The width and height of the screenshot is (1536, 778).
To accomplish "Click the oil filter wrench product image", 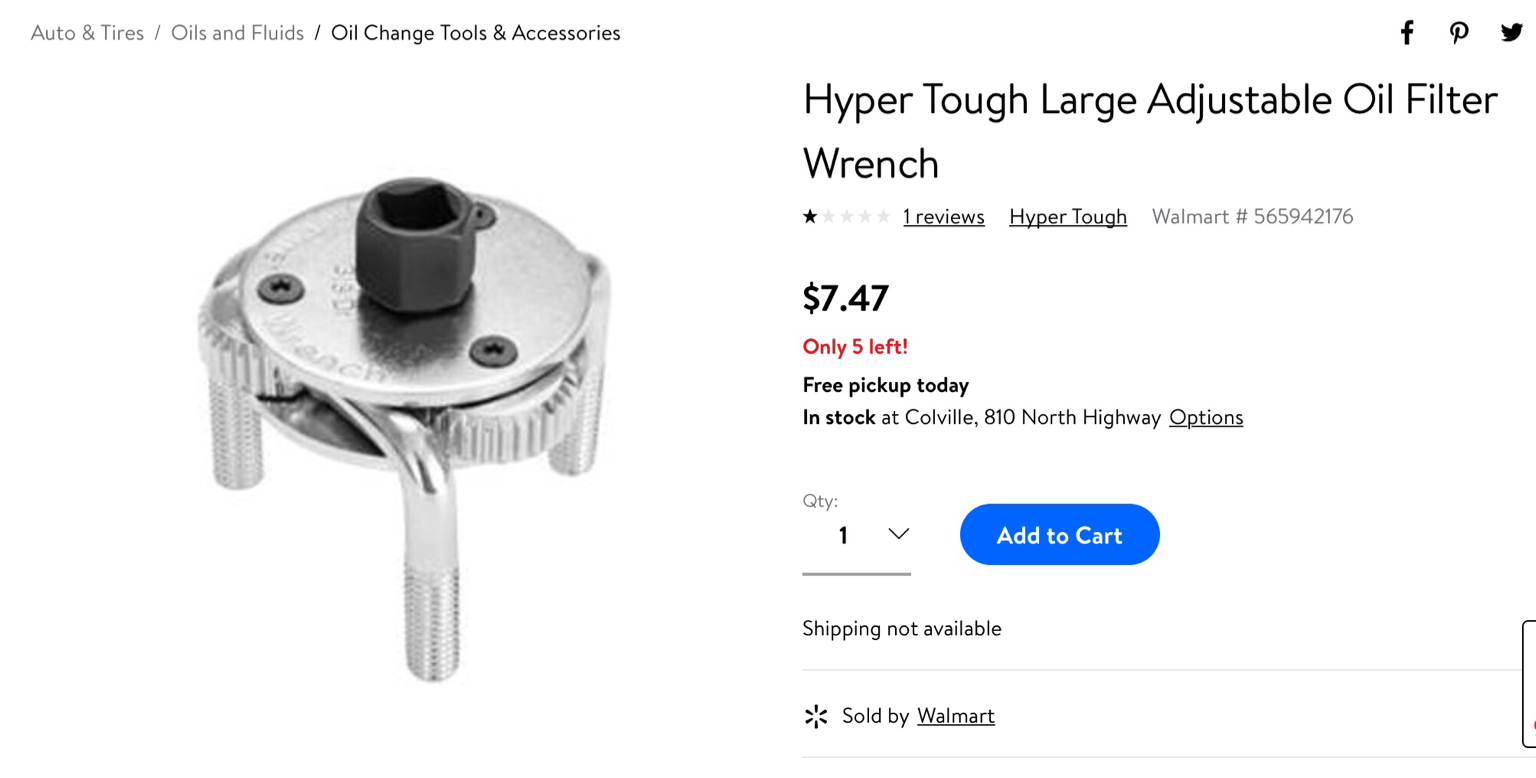I will click(x=405, y=425).
